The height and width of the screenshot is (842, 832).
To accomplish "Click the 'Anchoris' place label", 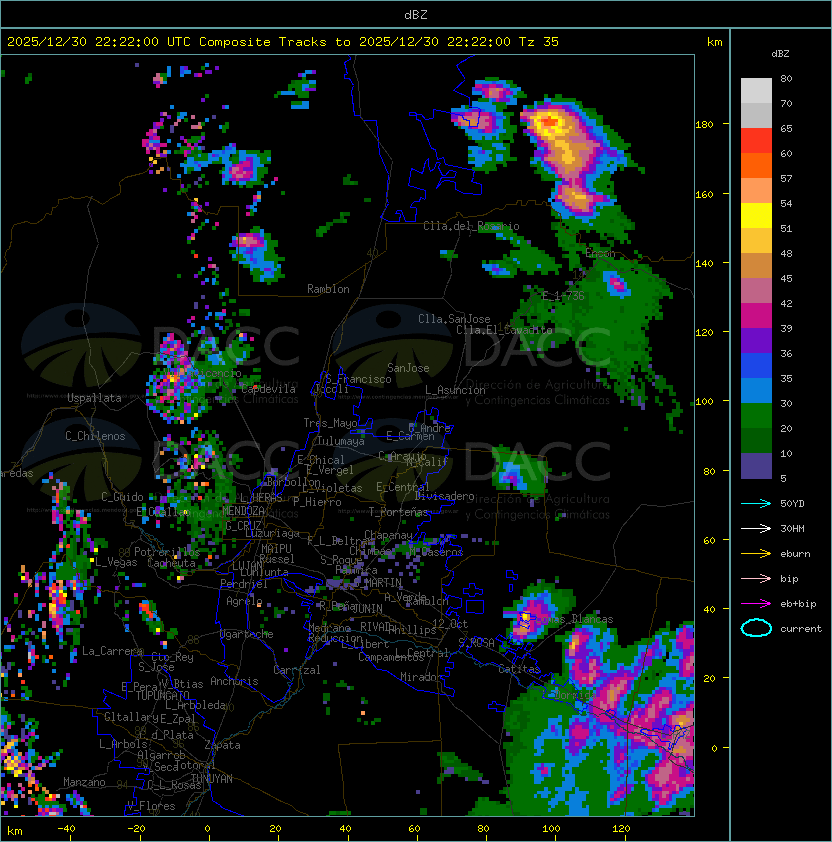I will pyautogui.click(x=234, y=681).
